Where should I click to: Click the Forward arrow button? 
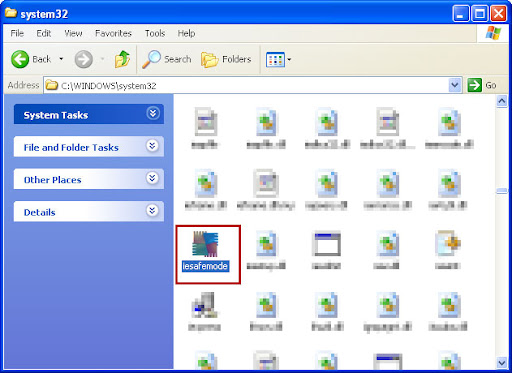point(83,59)
